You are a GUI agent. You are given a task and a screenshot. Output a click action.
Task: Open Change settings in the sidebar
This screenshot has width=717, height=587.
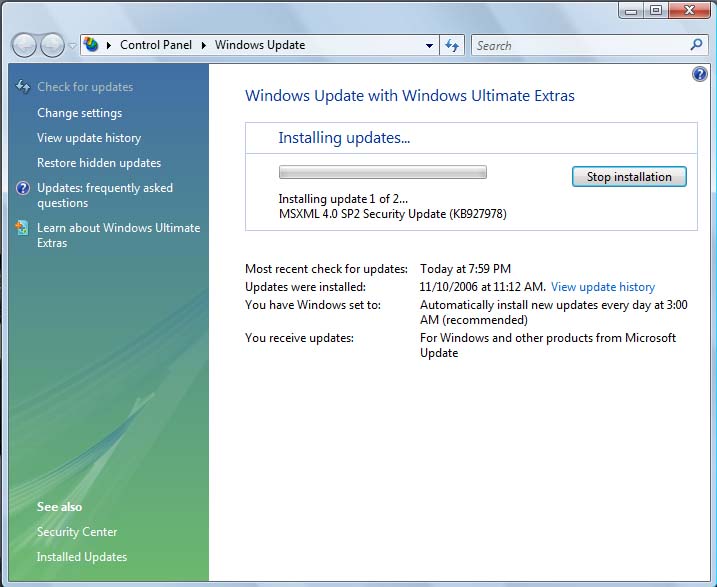tap(79, 113)
